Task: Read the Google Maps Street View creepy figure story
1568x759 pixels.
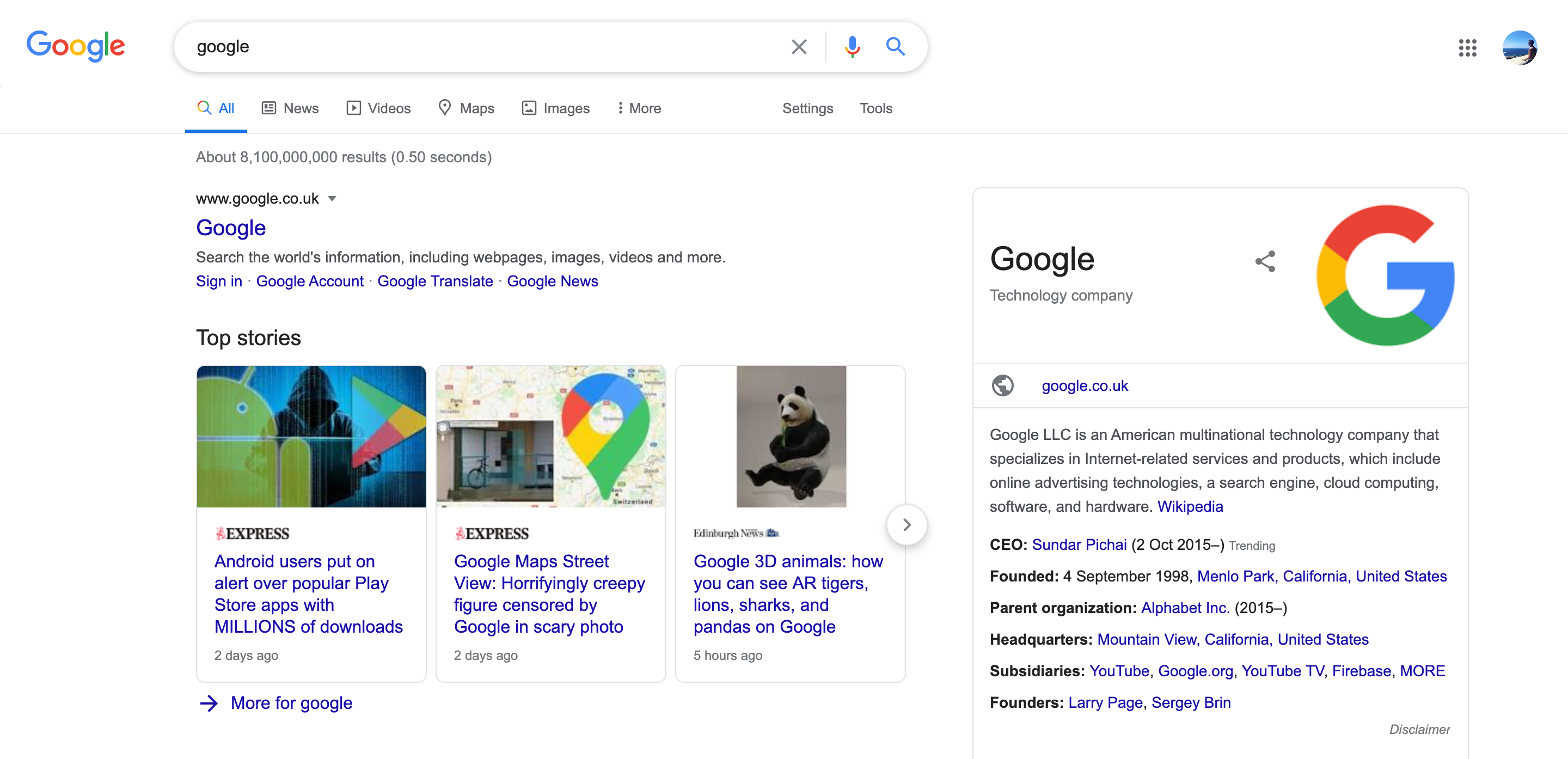Action: [x=549, y=593]
